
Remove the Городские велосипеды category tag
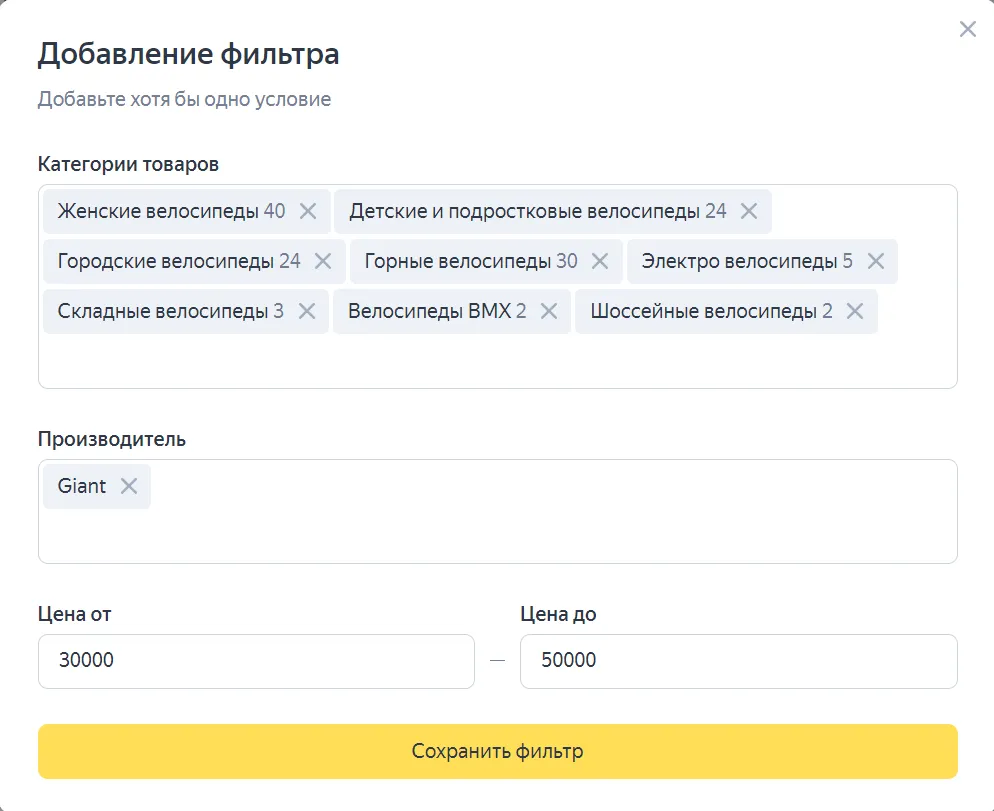coord(323,261)
